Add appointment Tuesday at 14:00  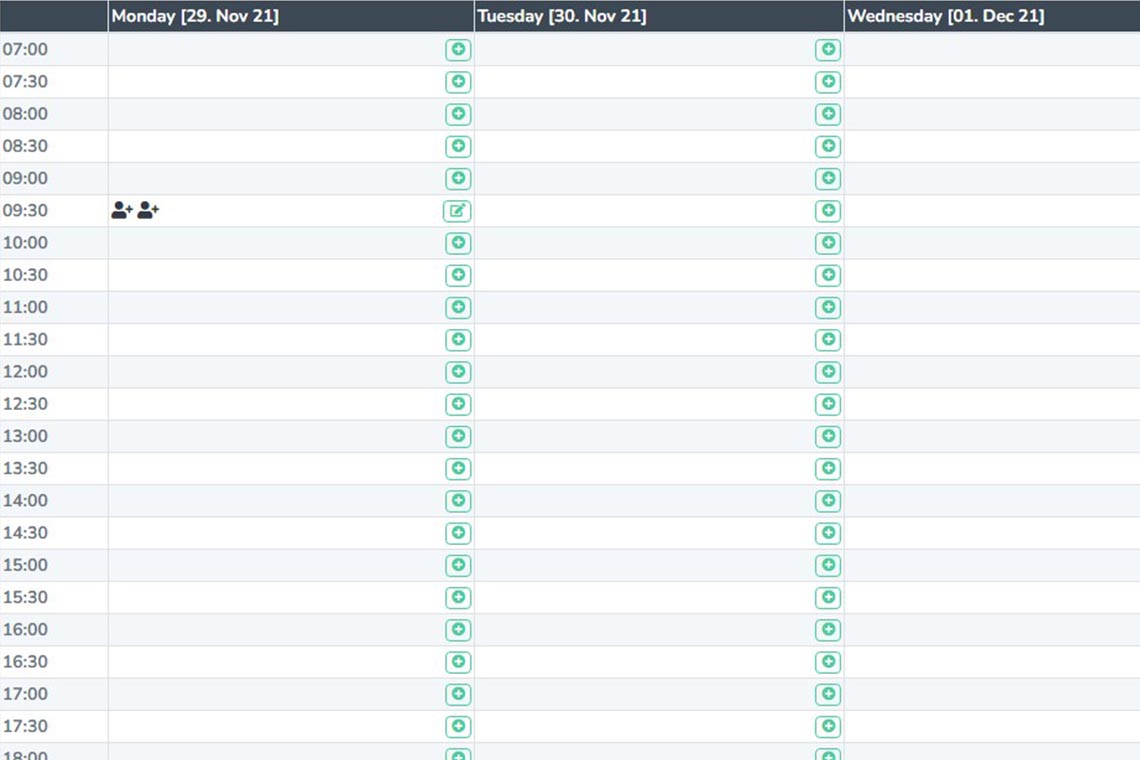click(828, 500)
